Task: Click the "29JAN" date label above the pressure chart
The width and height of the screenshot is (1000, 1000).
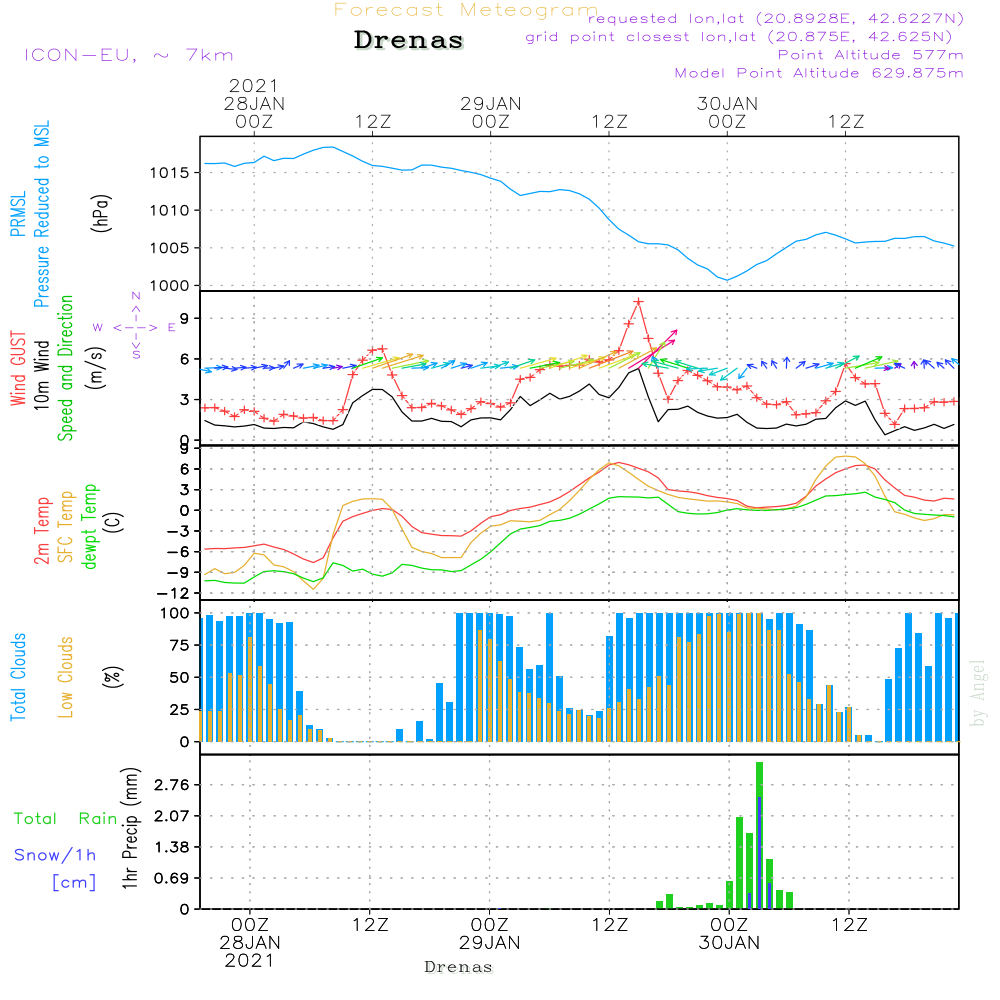Action: [490, 104]
